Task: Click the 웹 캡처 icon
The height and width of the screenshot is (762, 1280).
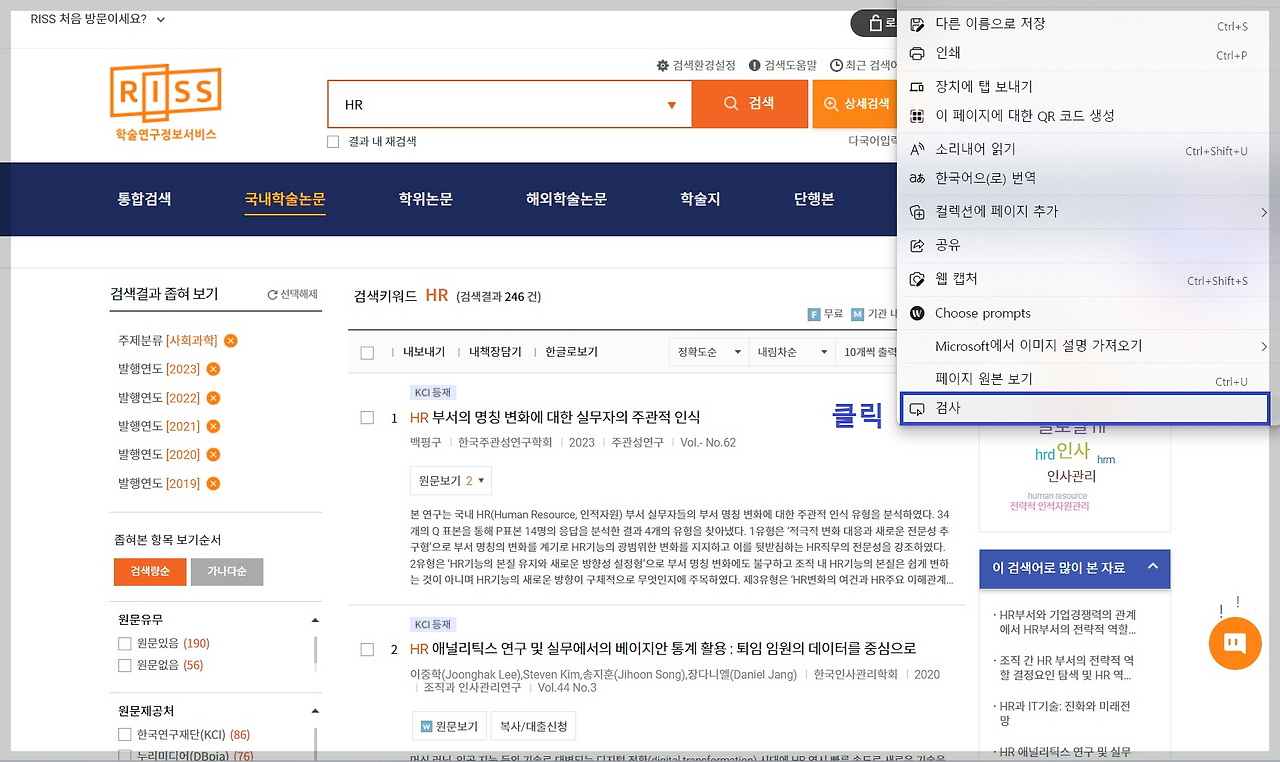Action: [917, 279]
